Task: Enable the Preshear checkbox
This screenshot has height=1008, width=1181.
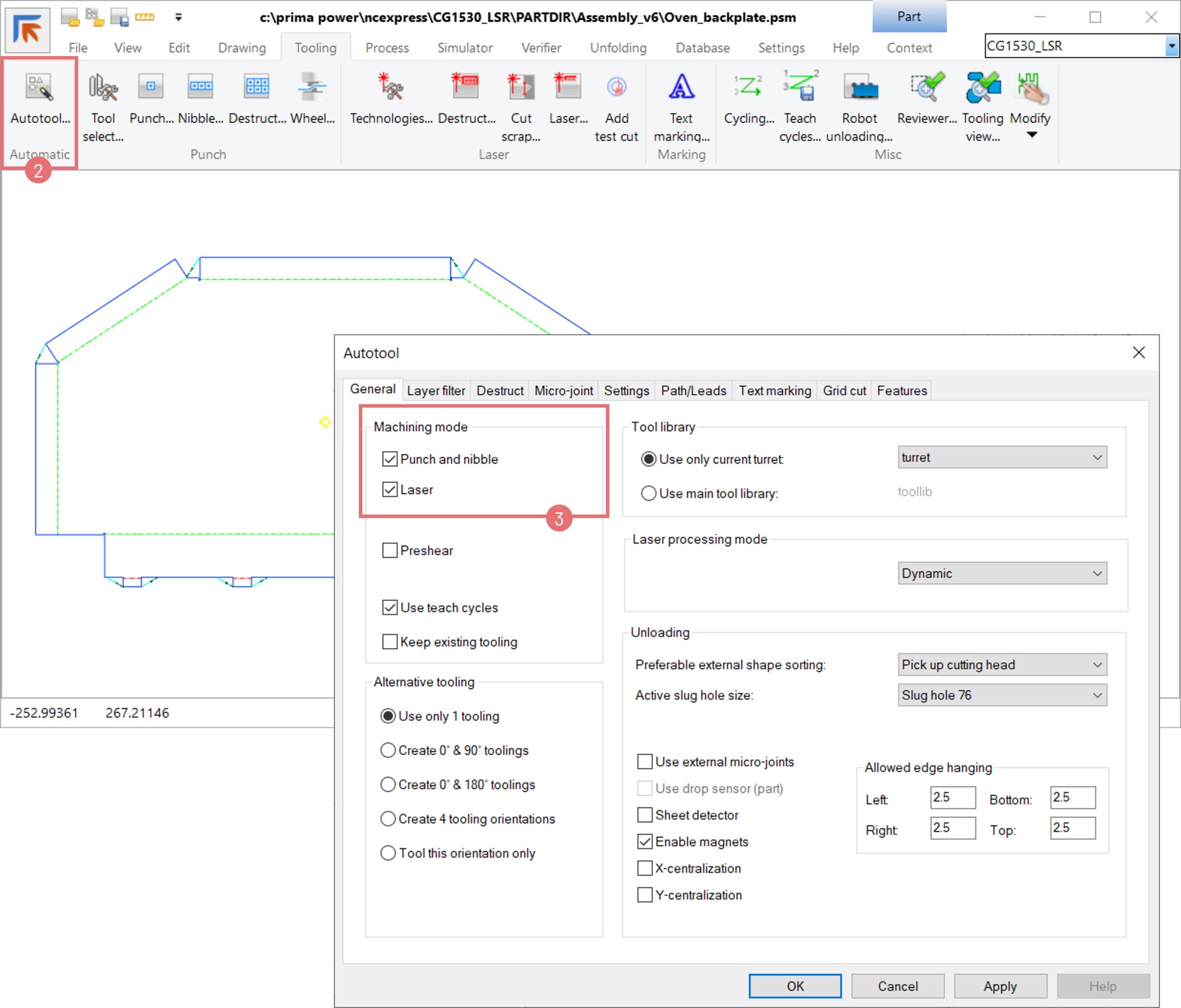Action: [x=390, y=550]
